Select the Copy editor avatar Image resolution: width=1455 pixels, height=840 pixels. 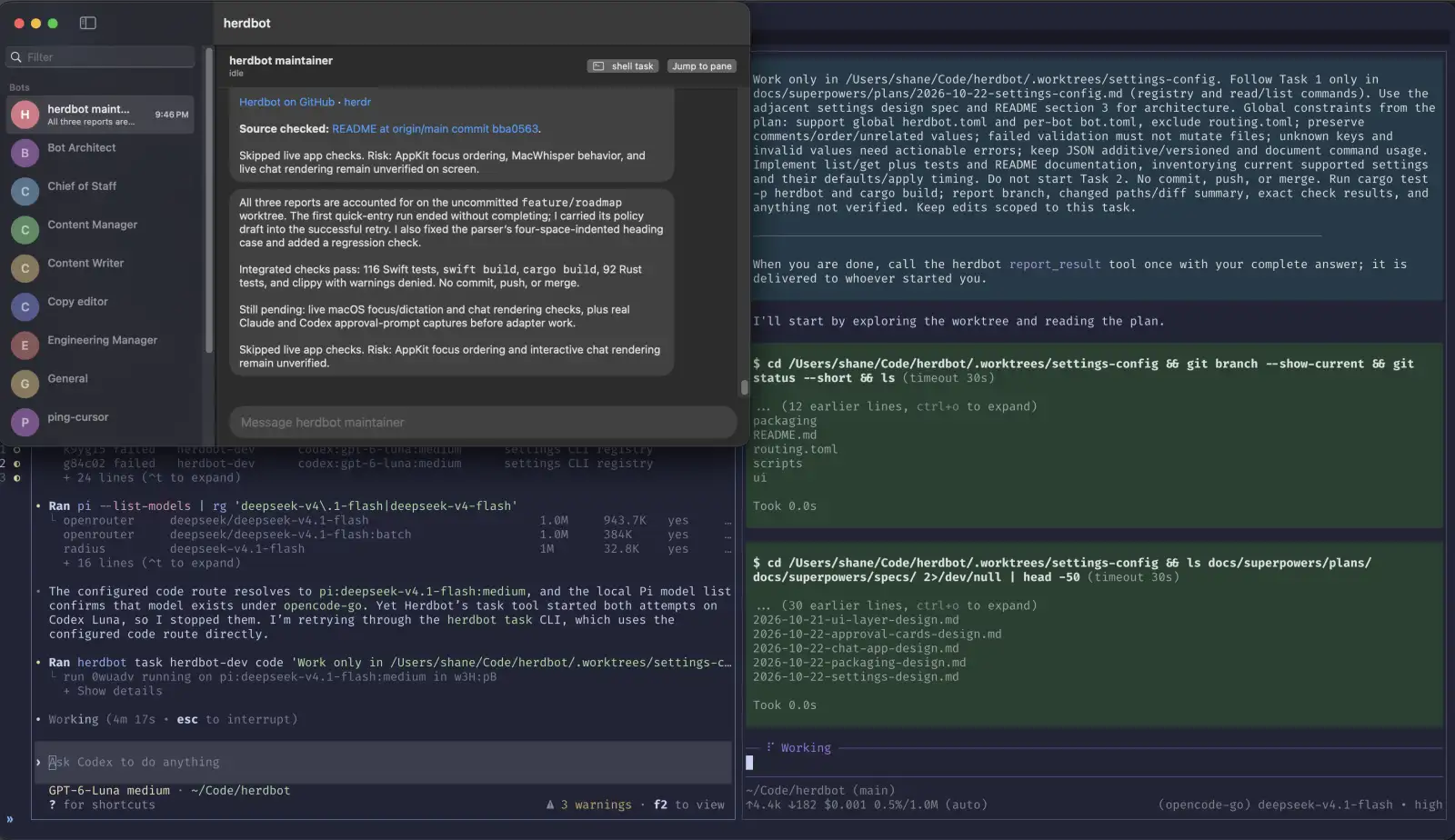click(25, 306)
